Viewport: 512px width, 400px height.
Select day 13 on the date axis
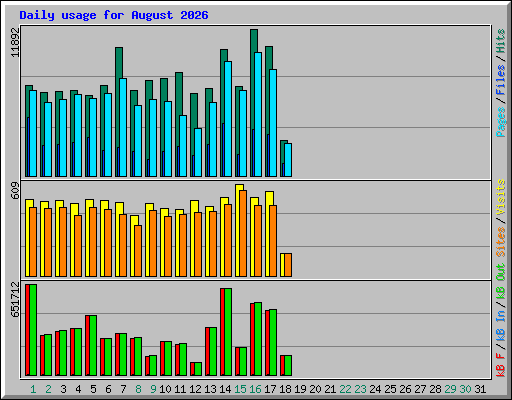pos(210,389)
